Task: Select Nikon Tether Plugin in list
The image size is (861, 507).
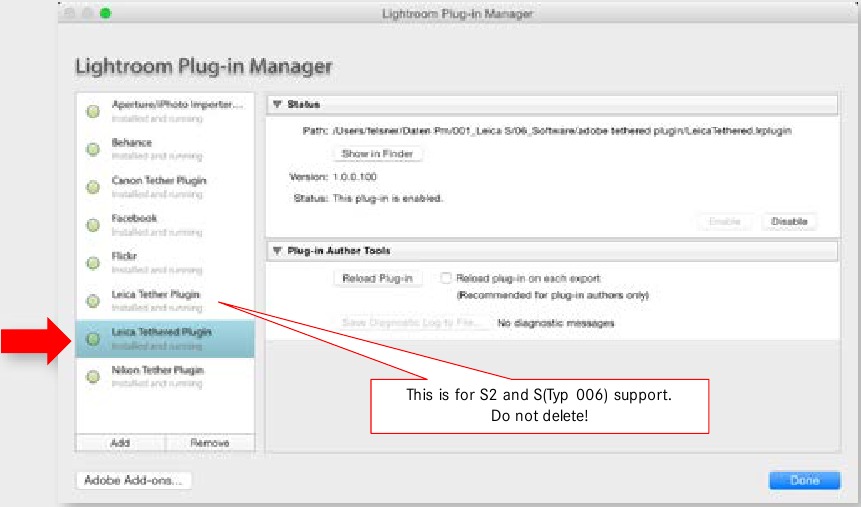Action: tap(165, 377)
